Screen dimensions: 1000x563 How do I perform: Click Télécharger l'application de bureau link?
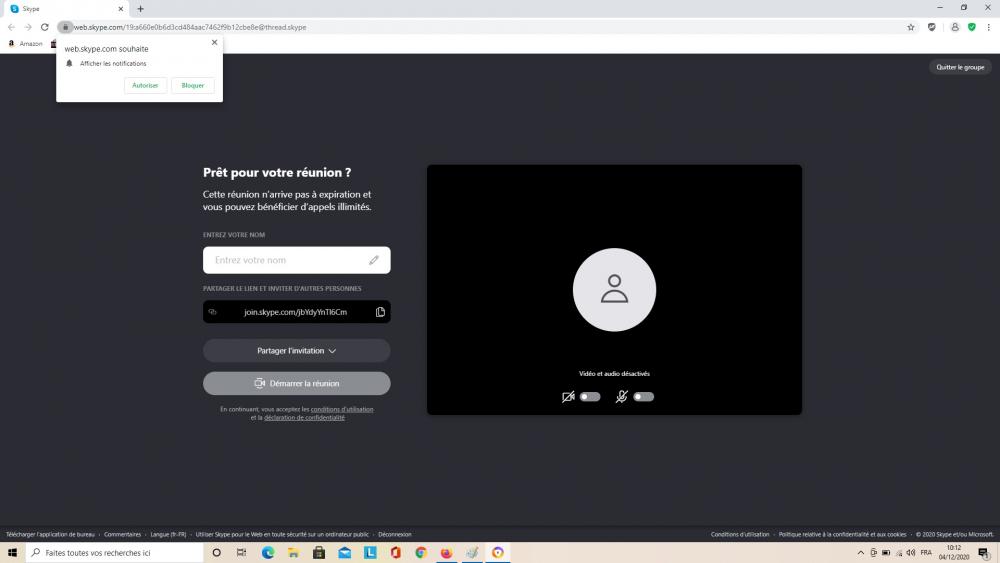click(x=50, y=534)
